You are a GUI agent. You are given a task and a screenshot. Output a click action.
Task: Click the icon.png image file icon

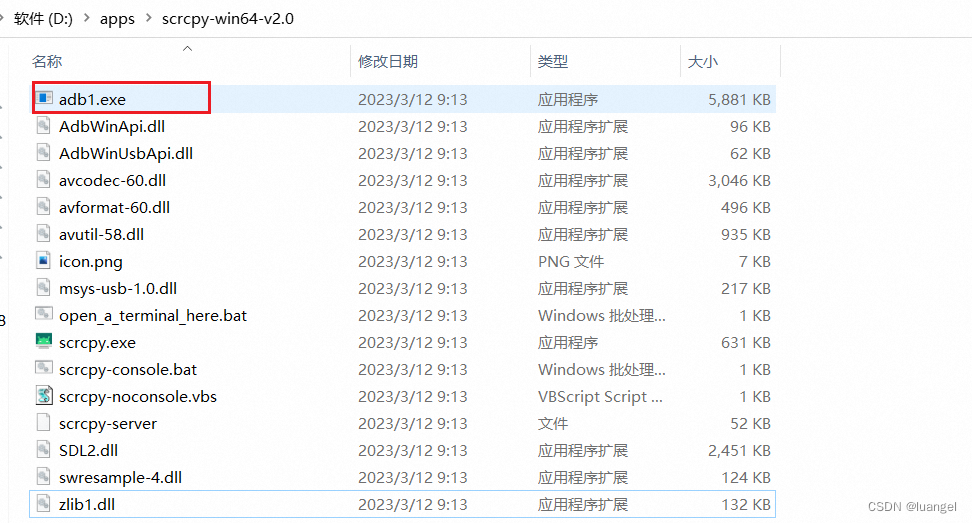pos(43,261)
